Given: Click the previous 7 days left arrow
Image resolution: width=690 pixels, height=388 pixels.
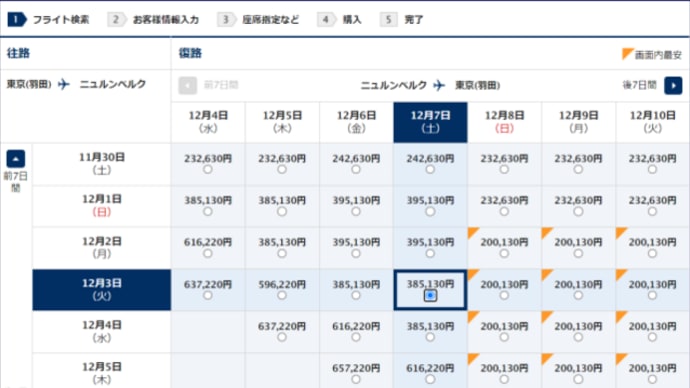Looking at the screenshot, I should [187, 85].
